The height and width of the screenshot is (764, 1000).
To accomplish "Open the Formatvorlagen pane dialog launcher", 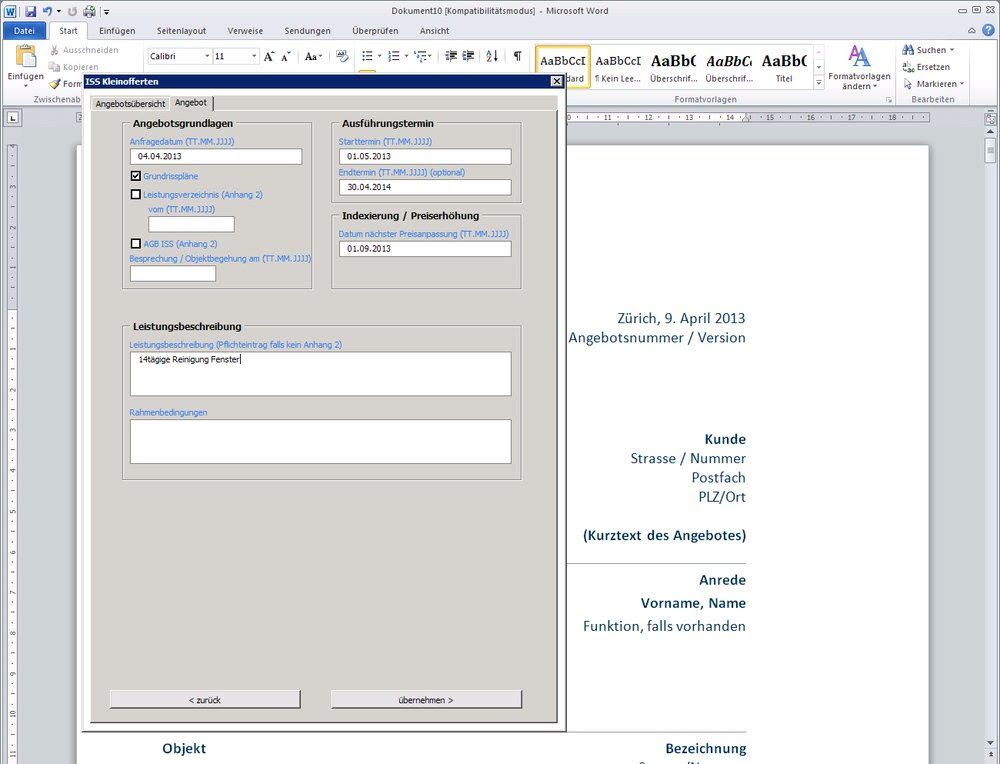I will 887,100.
